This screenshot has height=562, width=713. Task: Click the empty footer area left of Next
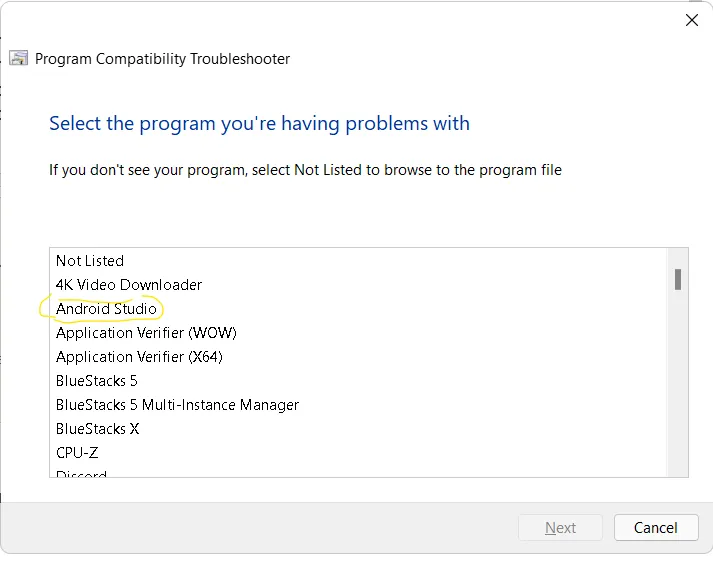pyautogui.click(x=260, y=528)
